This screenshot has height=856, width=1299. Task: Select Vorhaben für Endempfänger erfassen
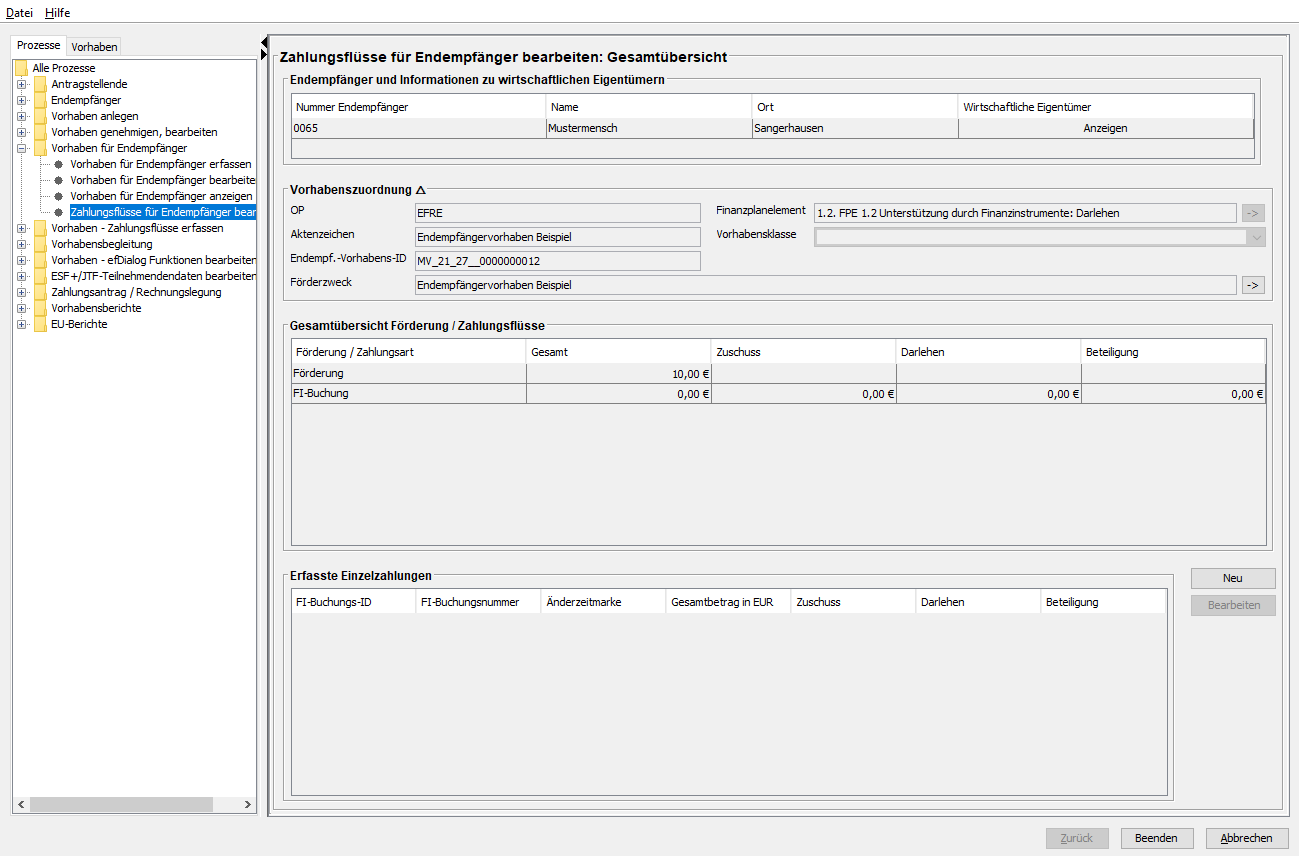point(161,164)
